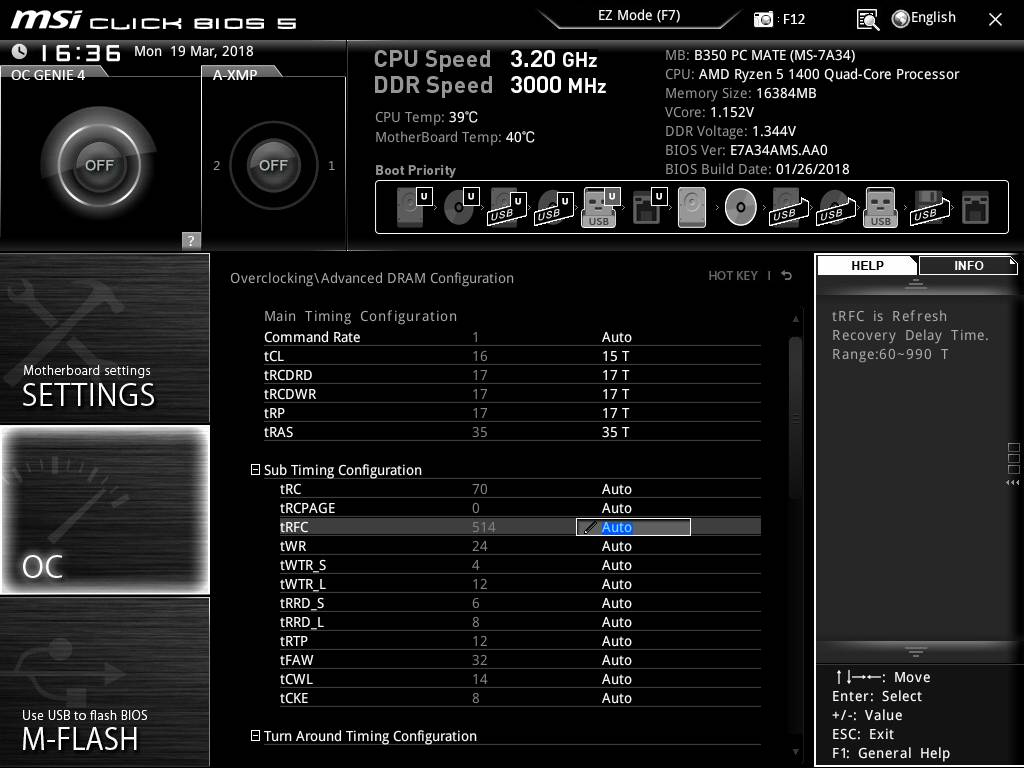Take a screenshot with the F12 camera icon
This screenshot has width=1024, height=768.
coord(763,19)
